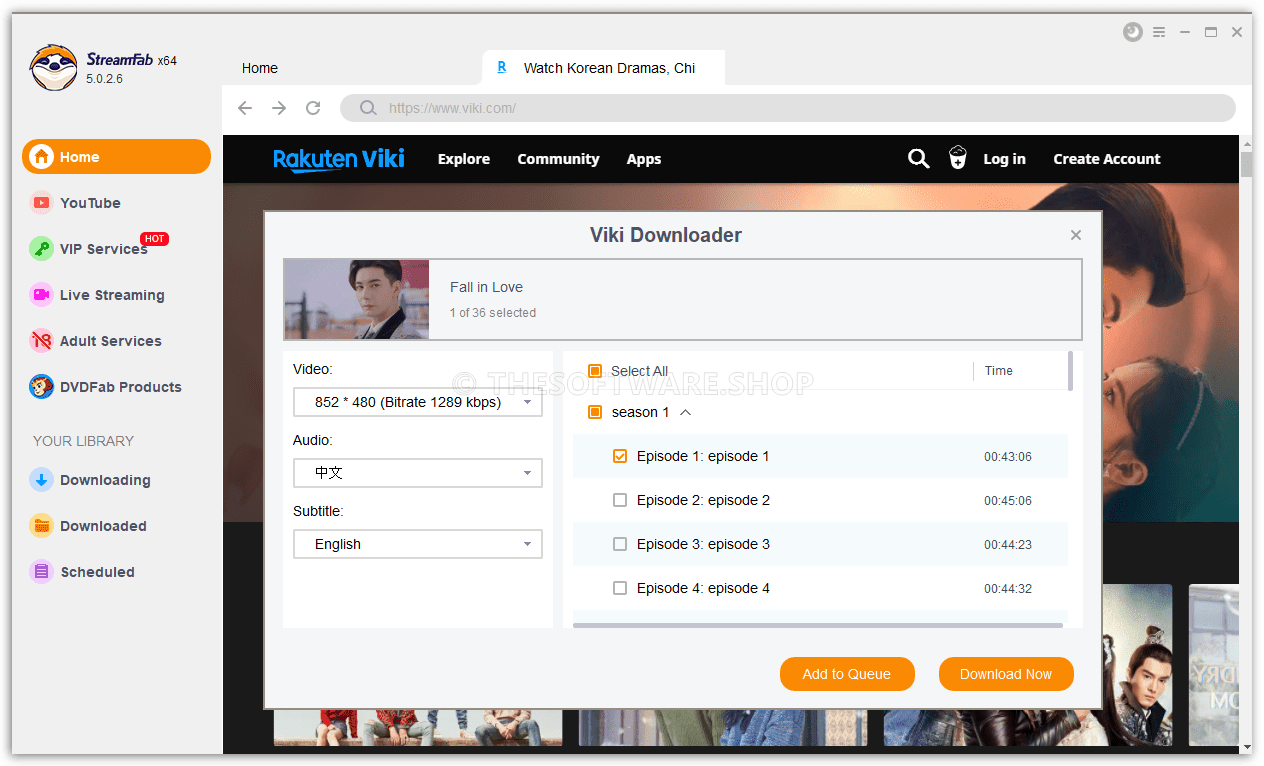
Task: Open the Audio language dropdown
Action: (418, 473)
